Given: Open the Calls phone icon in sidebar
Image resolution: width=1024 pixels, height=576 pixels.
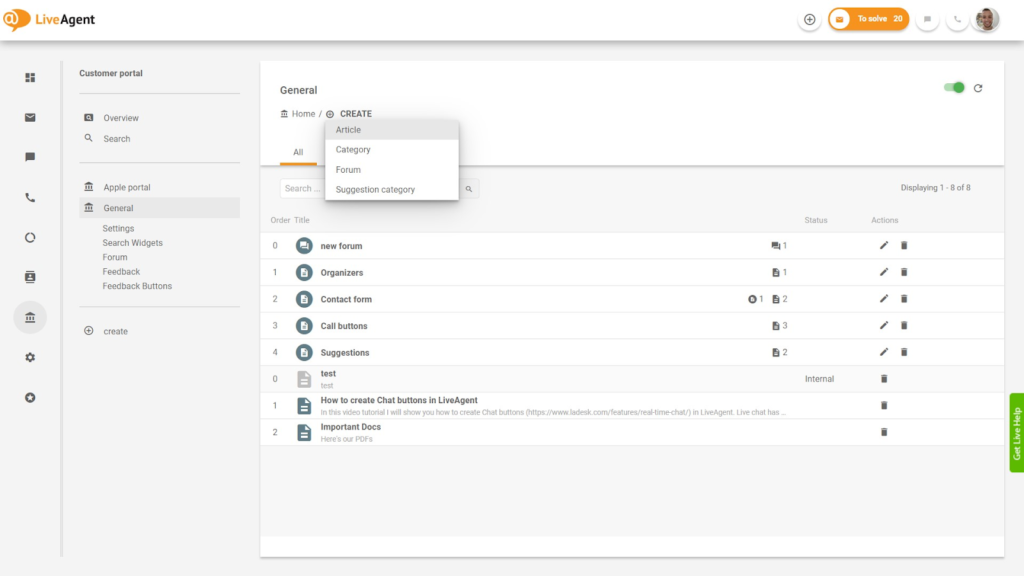Looking at the screenshot, I should click(x=30, y=198).
